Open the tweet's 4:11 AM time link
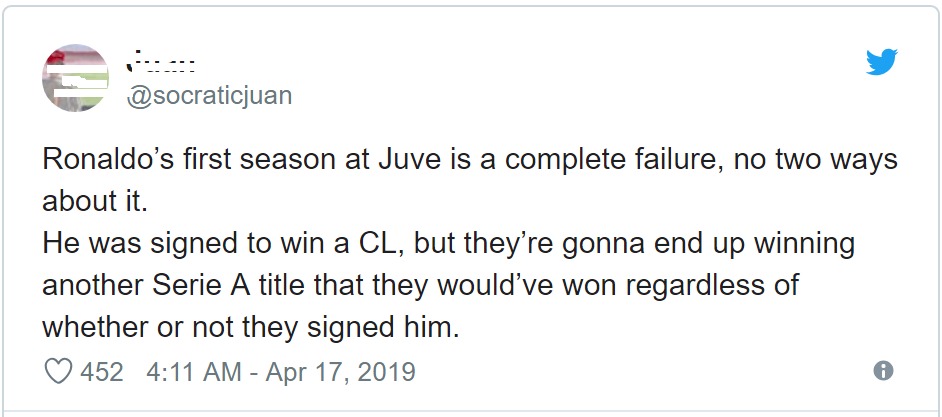This screenshot has width=942, height=417. (193, 372)
